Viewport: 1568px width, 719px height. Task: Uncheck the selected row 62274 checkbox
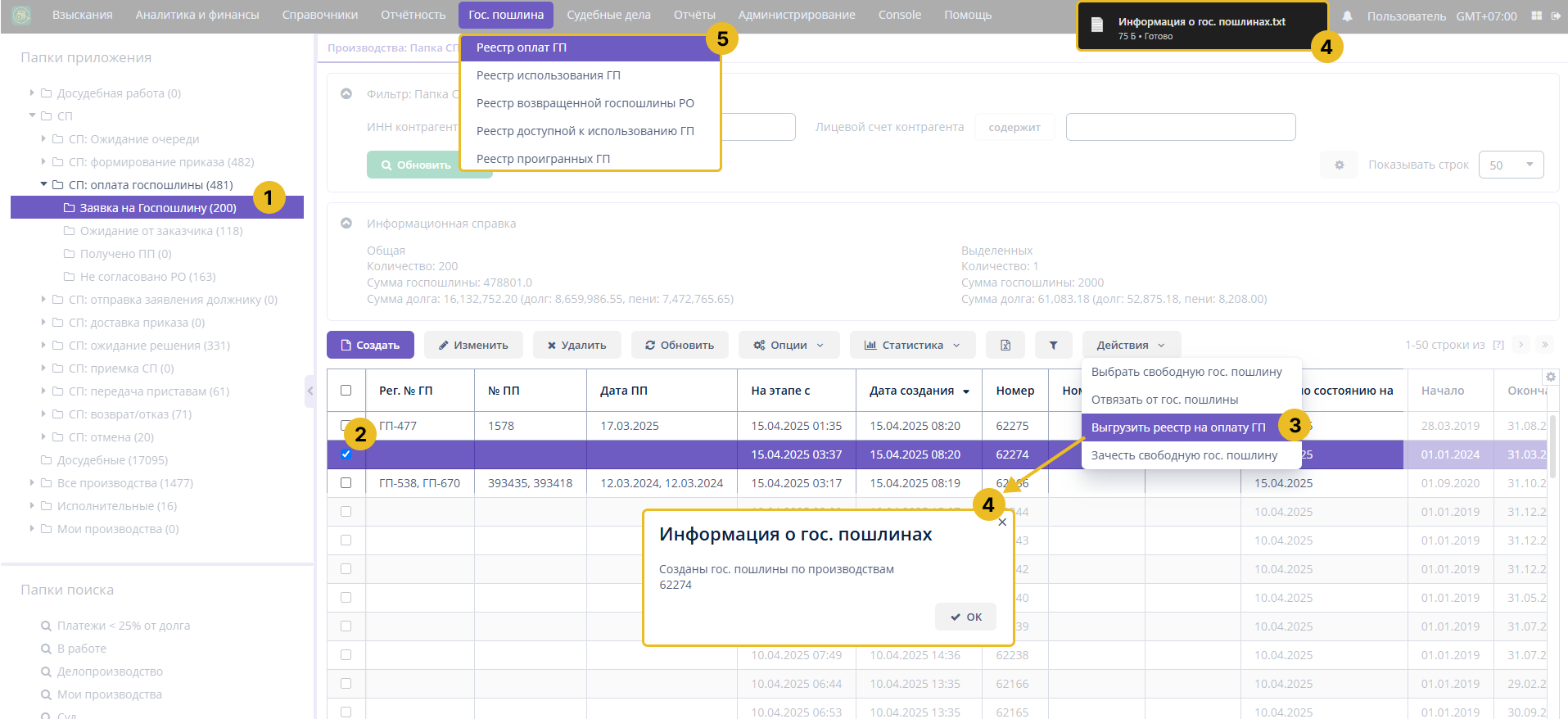pyautogui.click(x=346, y=454)
